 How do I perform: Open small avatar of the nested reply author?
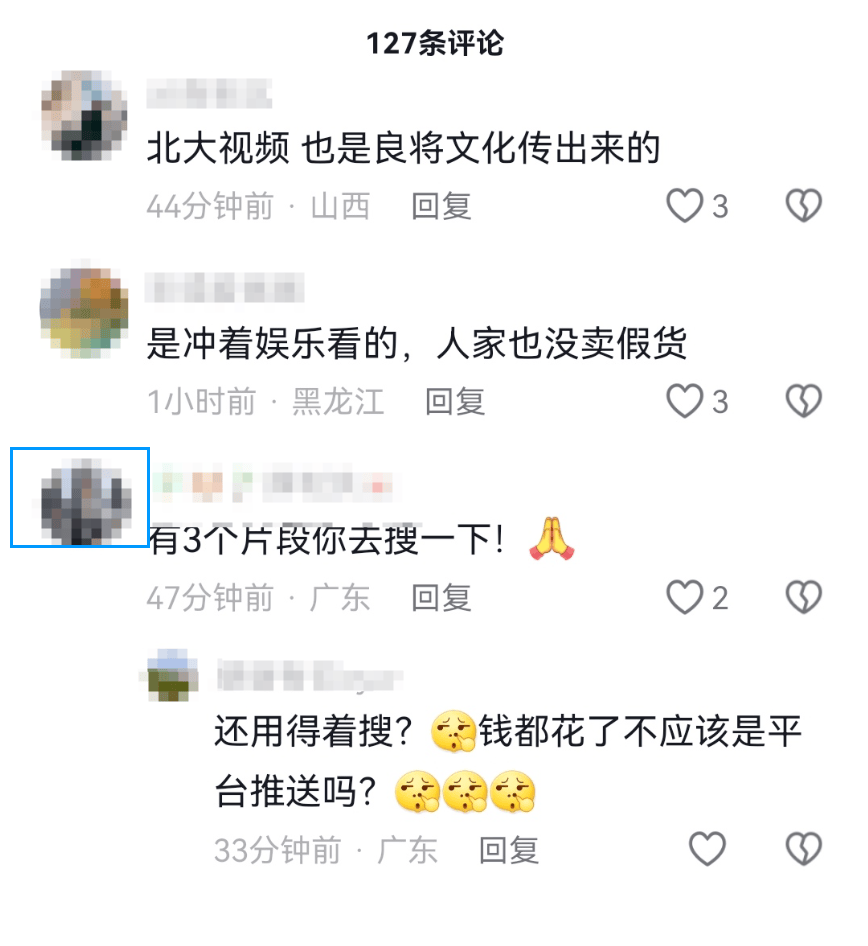(x=173, y=676)
